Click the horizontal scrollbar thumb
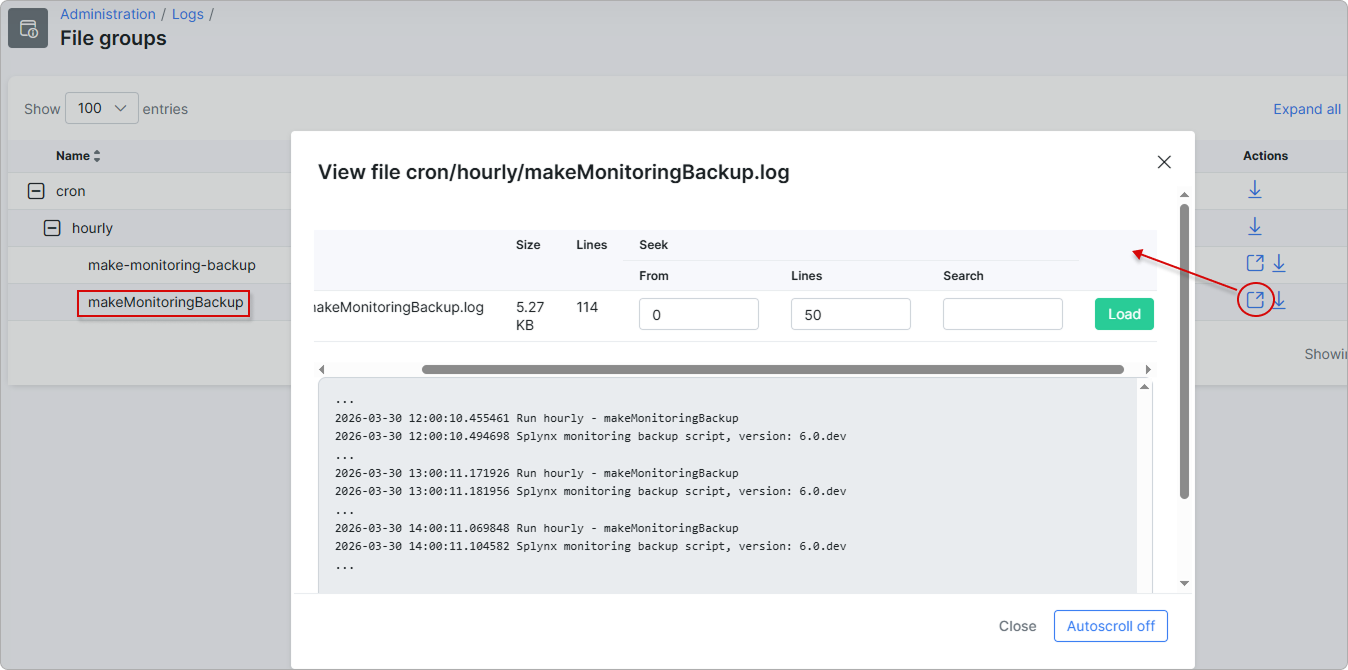This screenshot has width=1348, height=670. [773, 370]
